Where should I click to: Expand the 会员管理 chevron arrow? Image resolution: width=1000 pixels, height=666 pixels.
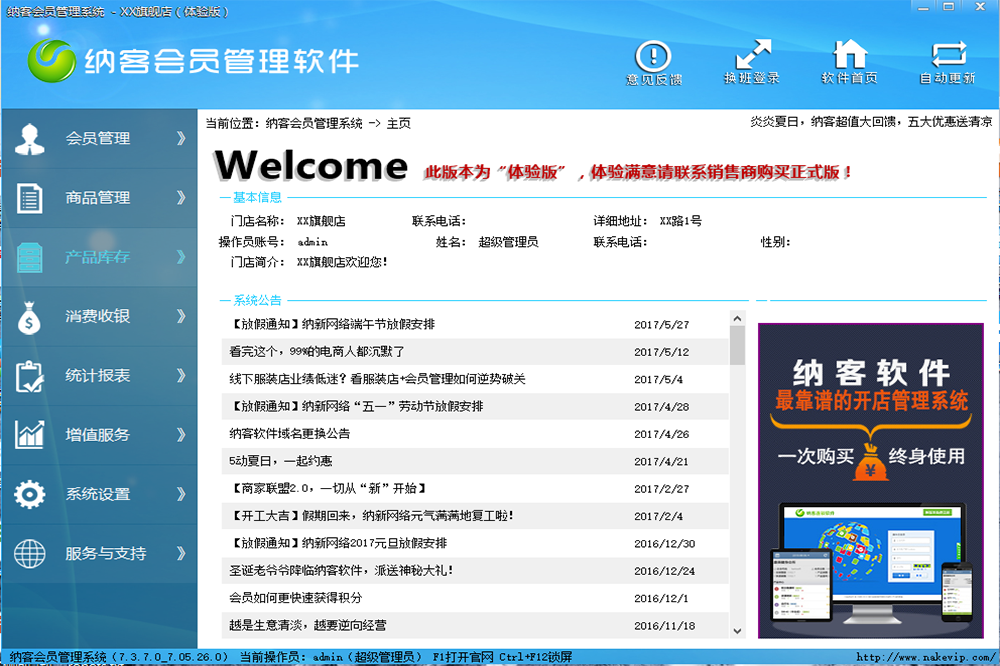tap(181, 138)
